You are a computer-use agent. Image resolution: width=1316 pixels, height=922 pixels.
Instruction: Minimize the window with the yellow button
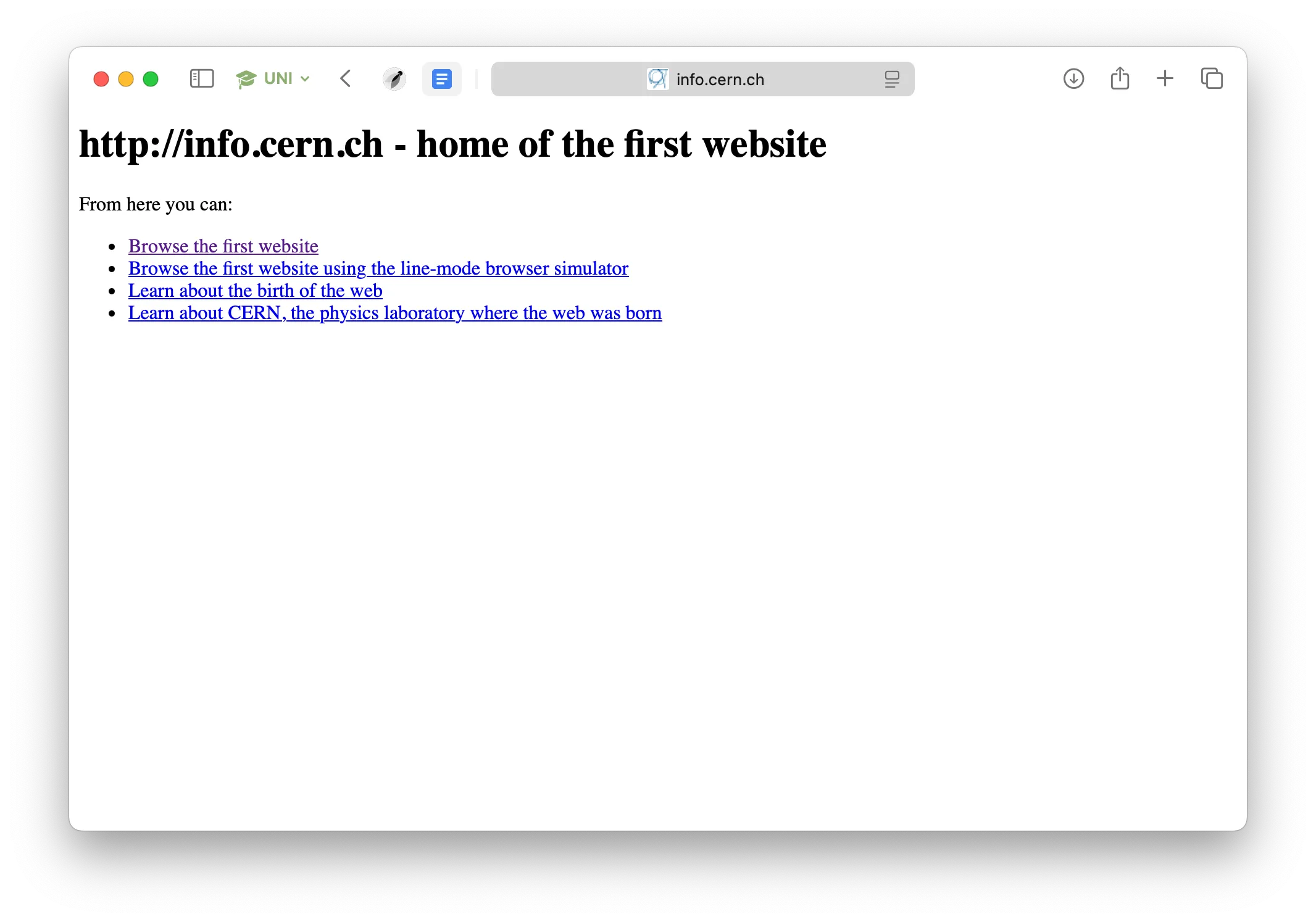click(x=125, y=78)
